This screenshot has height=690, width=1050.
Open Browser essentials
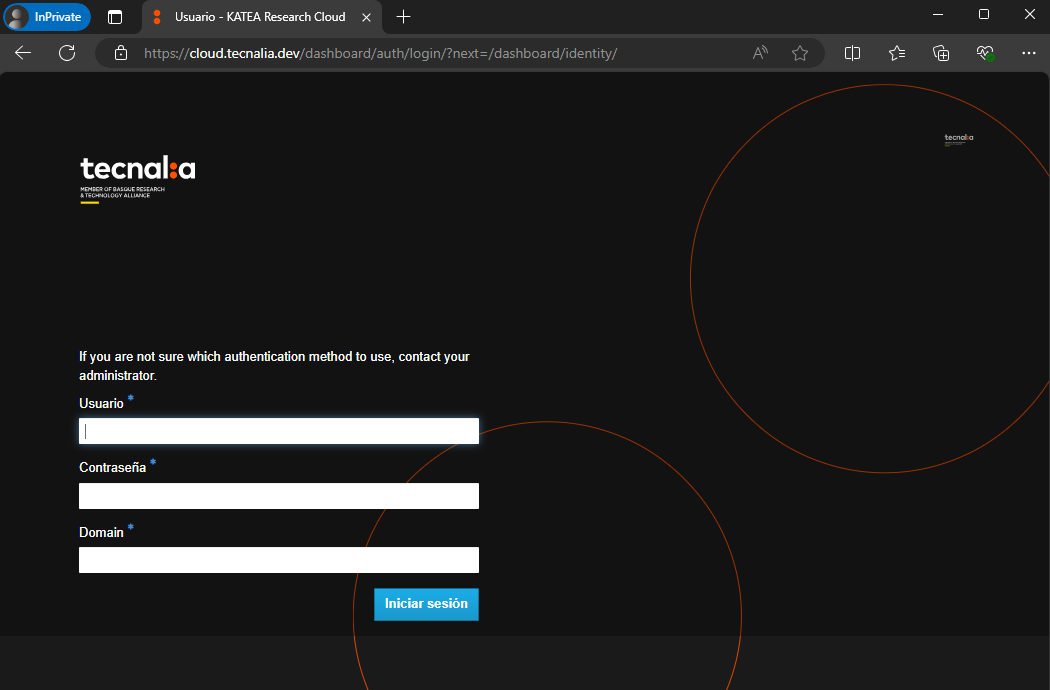(985, 53)
